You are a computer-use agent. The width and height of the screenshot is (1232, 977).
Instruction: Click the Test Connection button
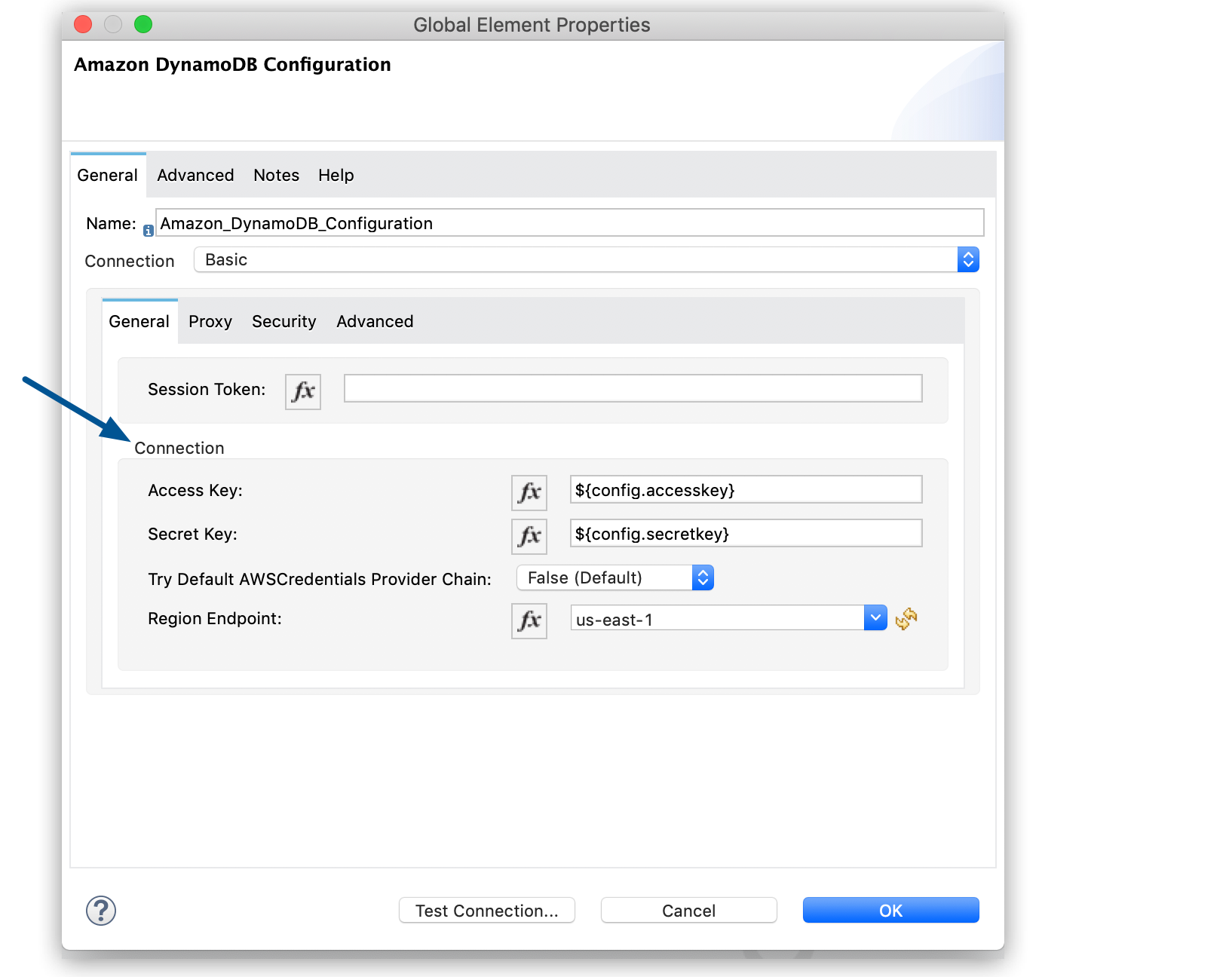click(486, 910)
